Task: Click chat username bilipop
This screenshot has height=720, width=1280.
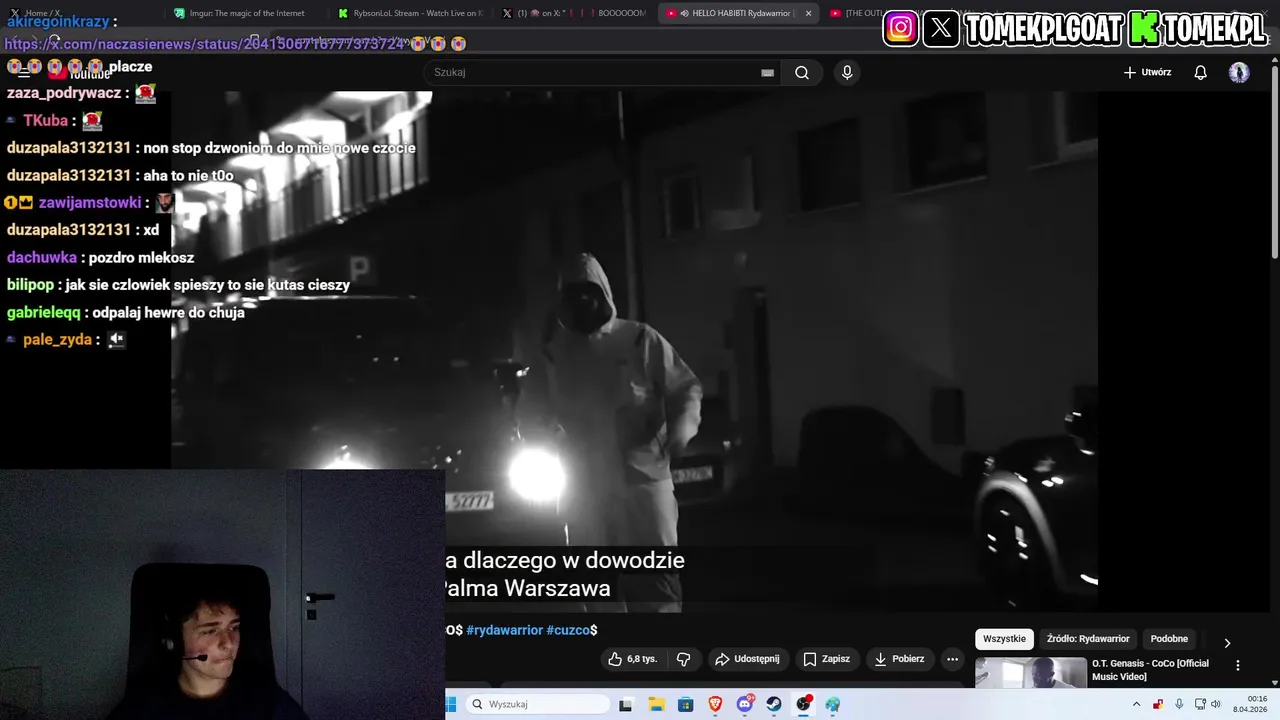Action: [x=30, y=285]
